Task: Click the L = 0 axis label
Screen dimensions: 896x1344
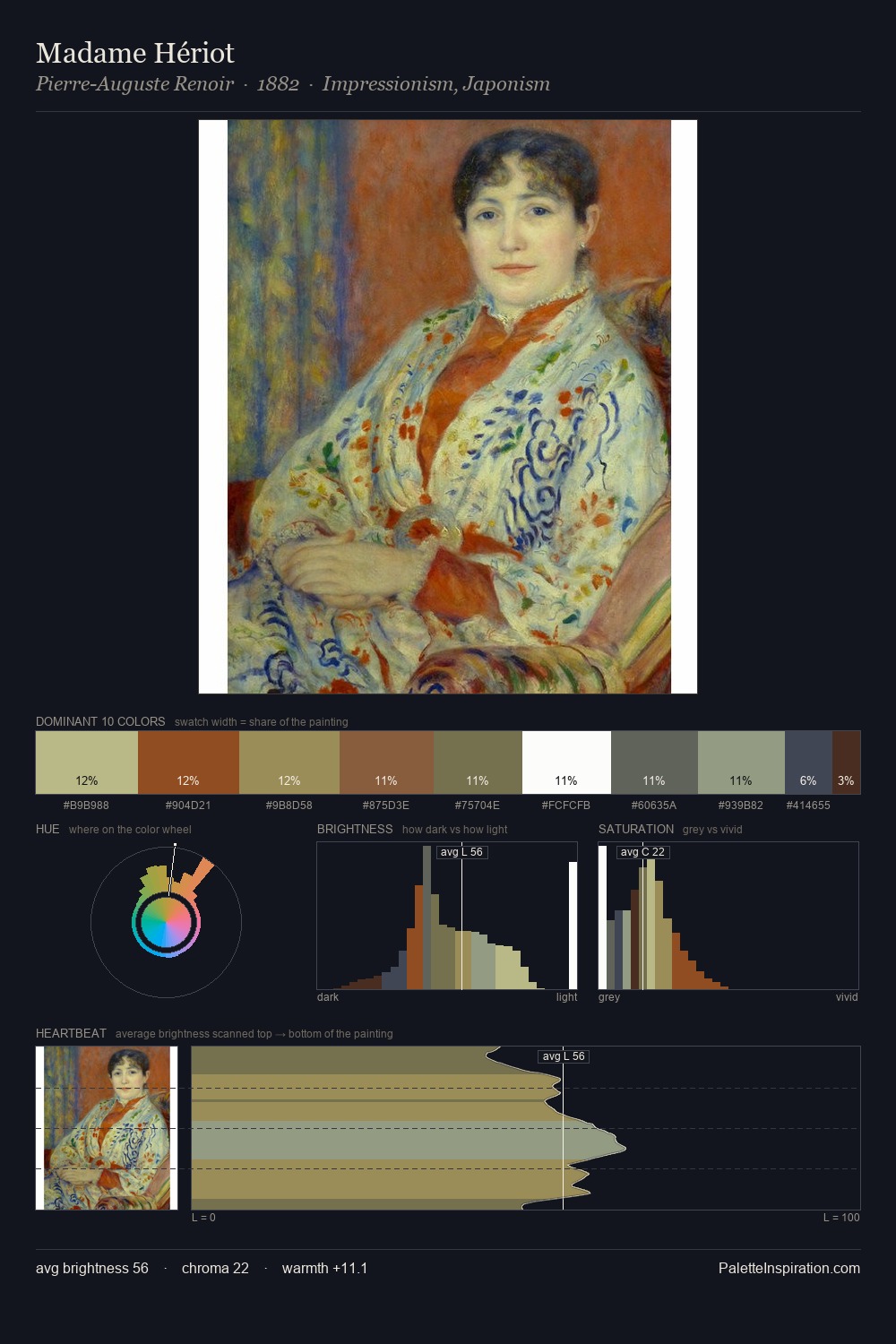Action: pyautogui.click(x=203, y=1218)
